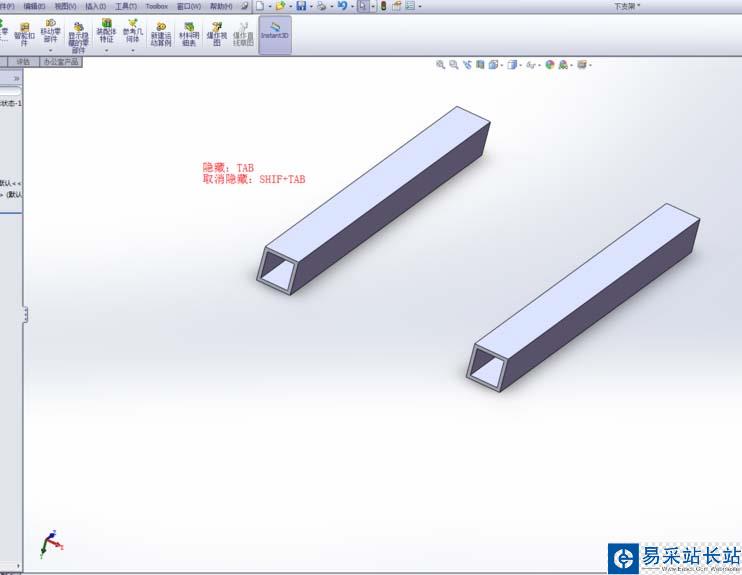Viewport: 742px width, 575px height.
Task: Expand the dropdown arrow under Move Component
Action: pyautogui.click(x=50, y=50)
